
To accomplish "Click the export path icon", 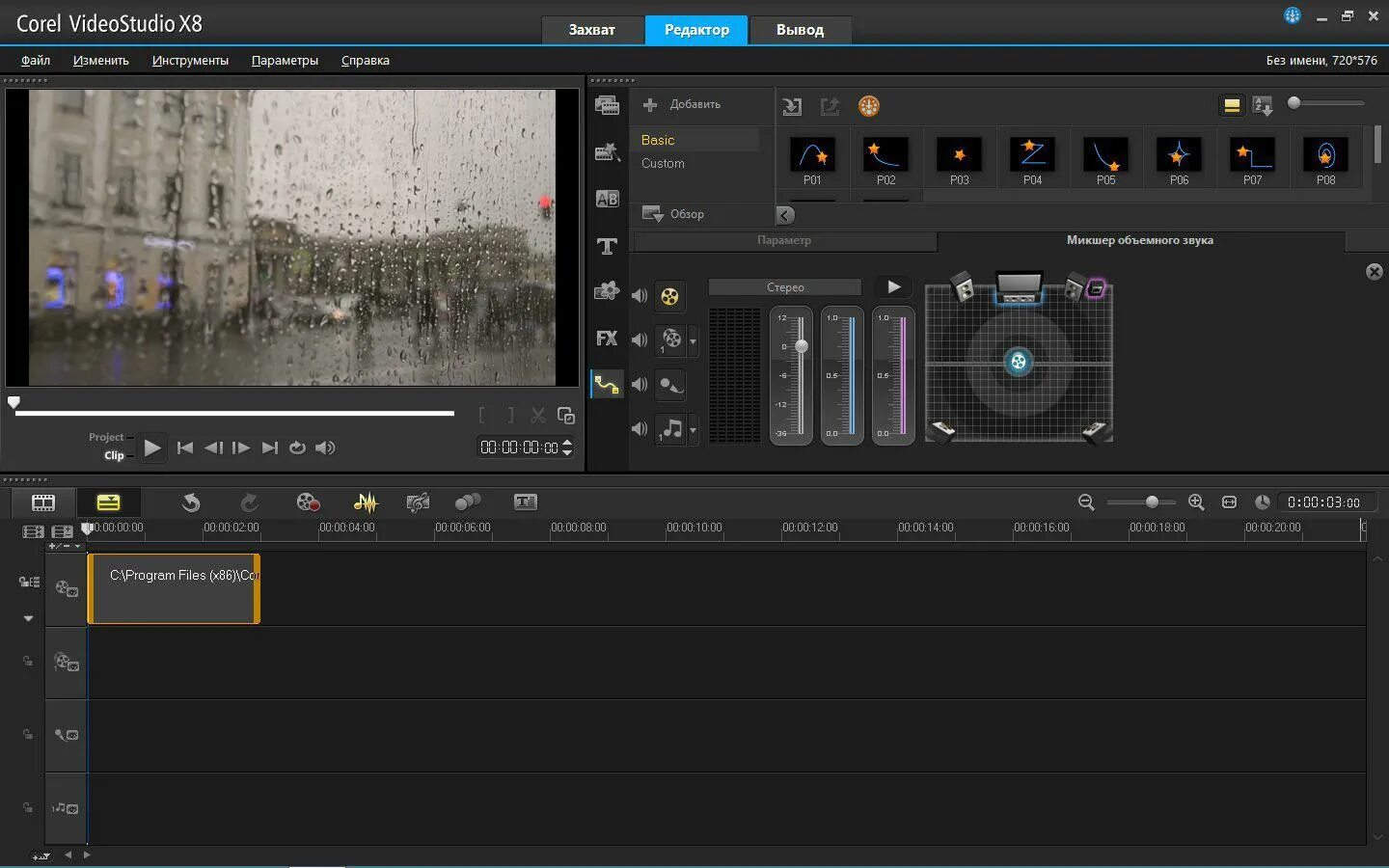I will pyautogui.click(x=830, y=106).
